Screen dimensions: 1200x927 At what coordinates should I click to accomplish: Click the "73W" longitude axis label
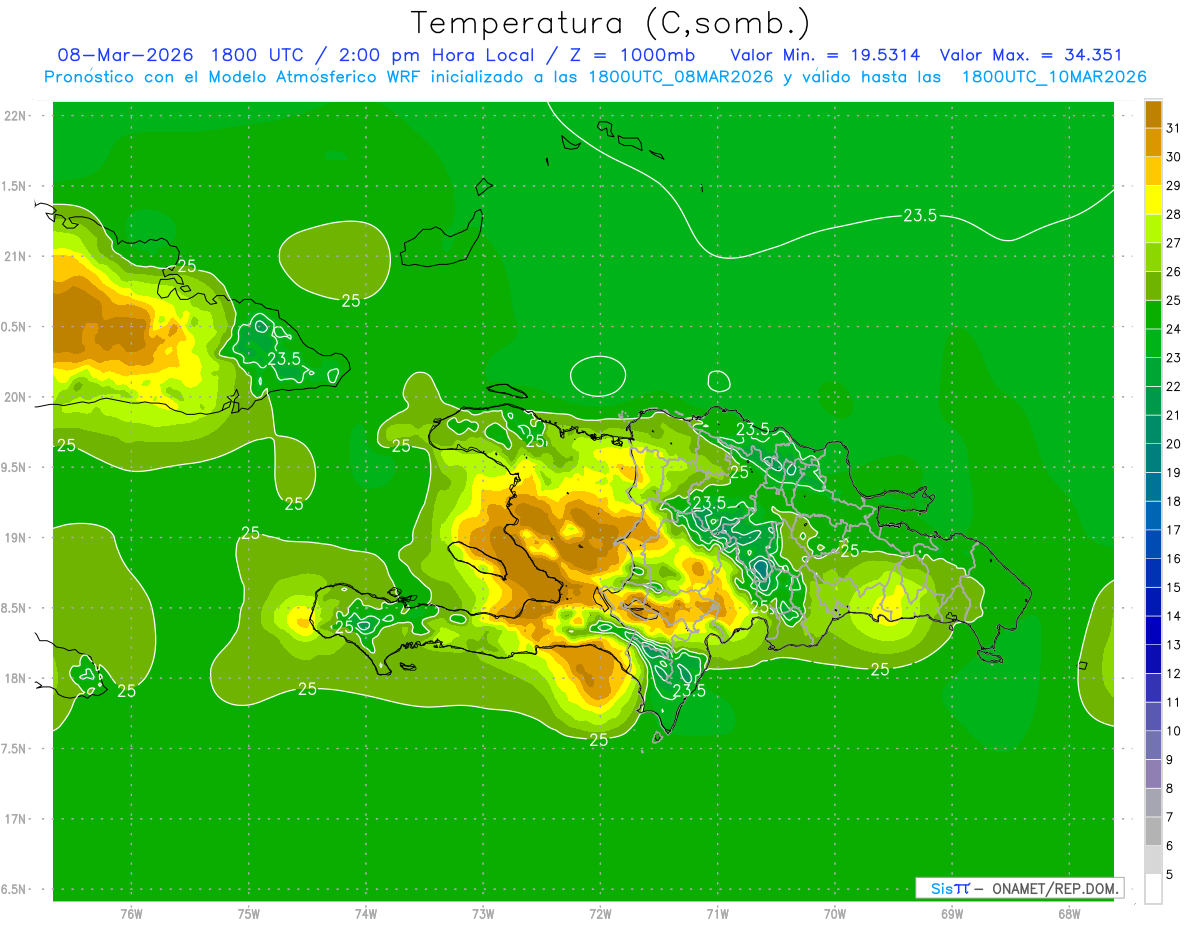tap(483, 913)
